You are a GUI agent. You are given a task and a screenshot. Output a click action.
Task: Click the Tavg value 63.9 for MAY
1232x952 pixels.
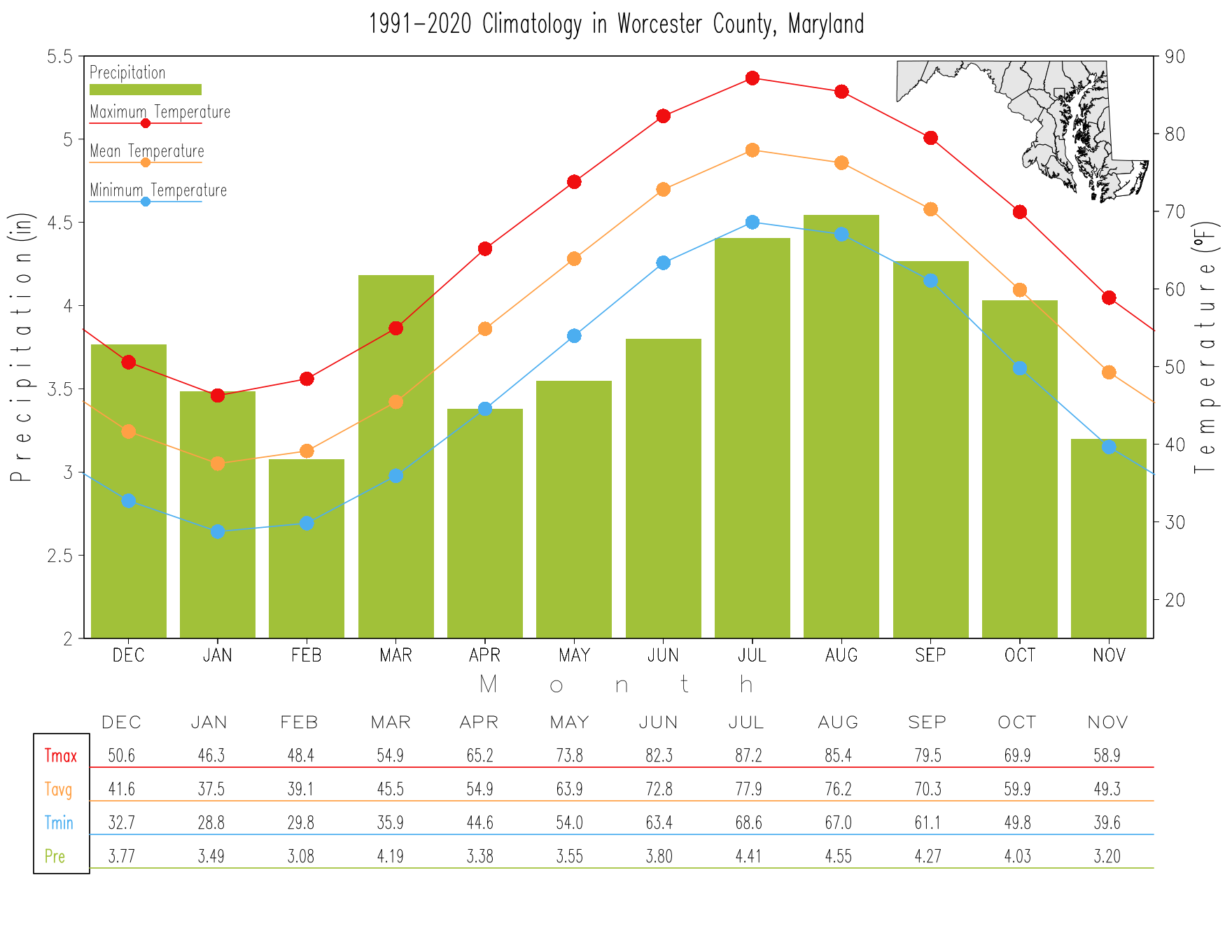pos(570,789)
